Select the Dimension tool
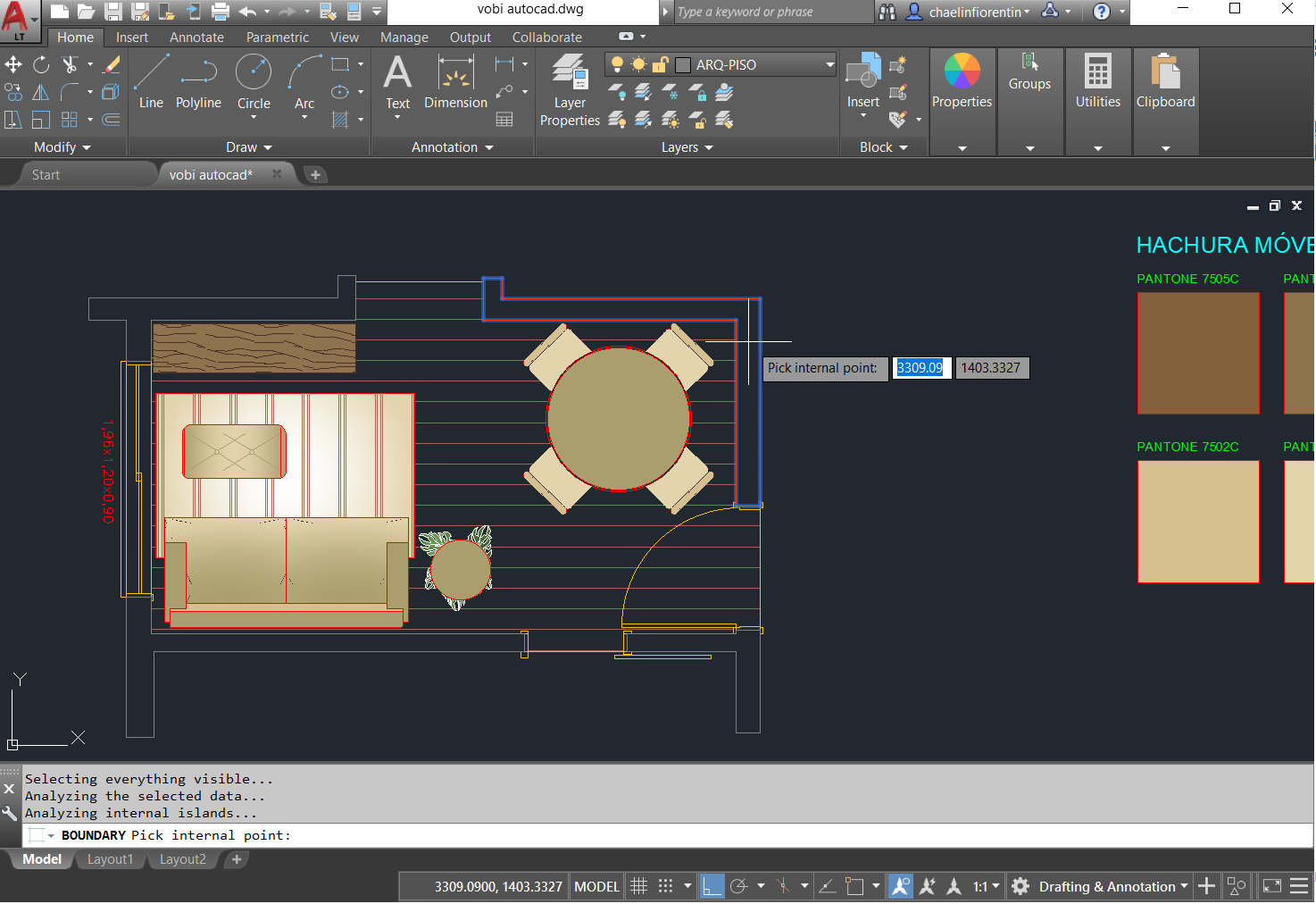This screenshot has width=1316, height=904. tap(455, 82)
